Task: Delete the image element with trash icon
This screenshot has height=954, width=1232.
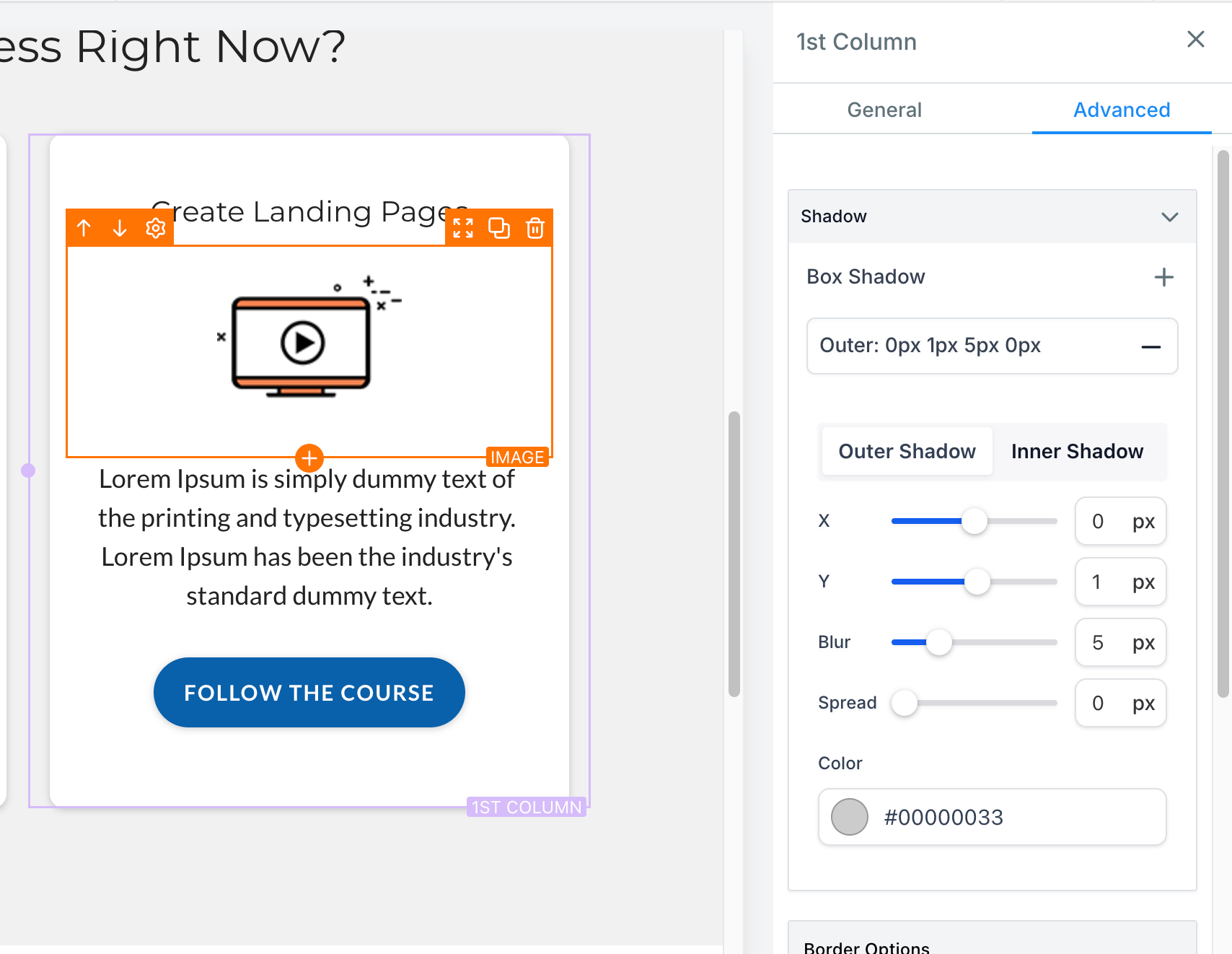Action: (535, 228)
